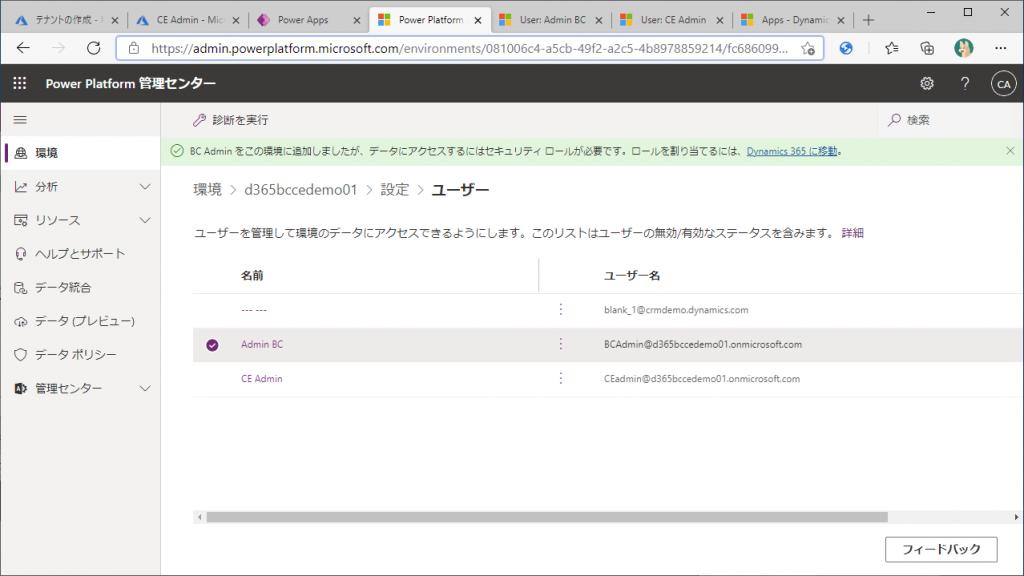The height and width of the screenshot is (576, 1024).
Task: Open the help question mark icon
Action: [x=965, y=84]
